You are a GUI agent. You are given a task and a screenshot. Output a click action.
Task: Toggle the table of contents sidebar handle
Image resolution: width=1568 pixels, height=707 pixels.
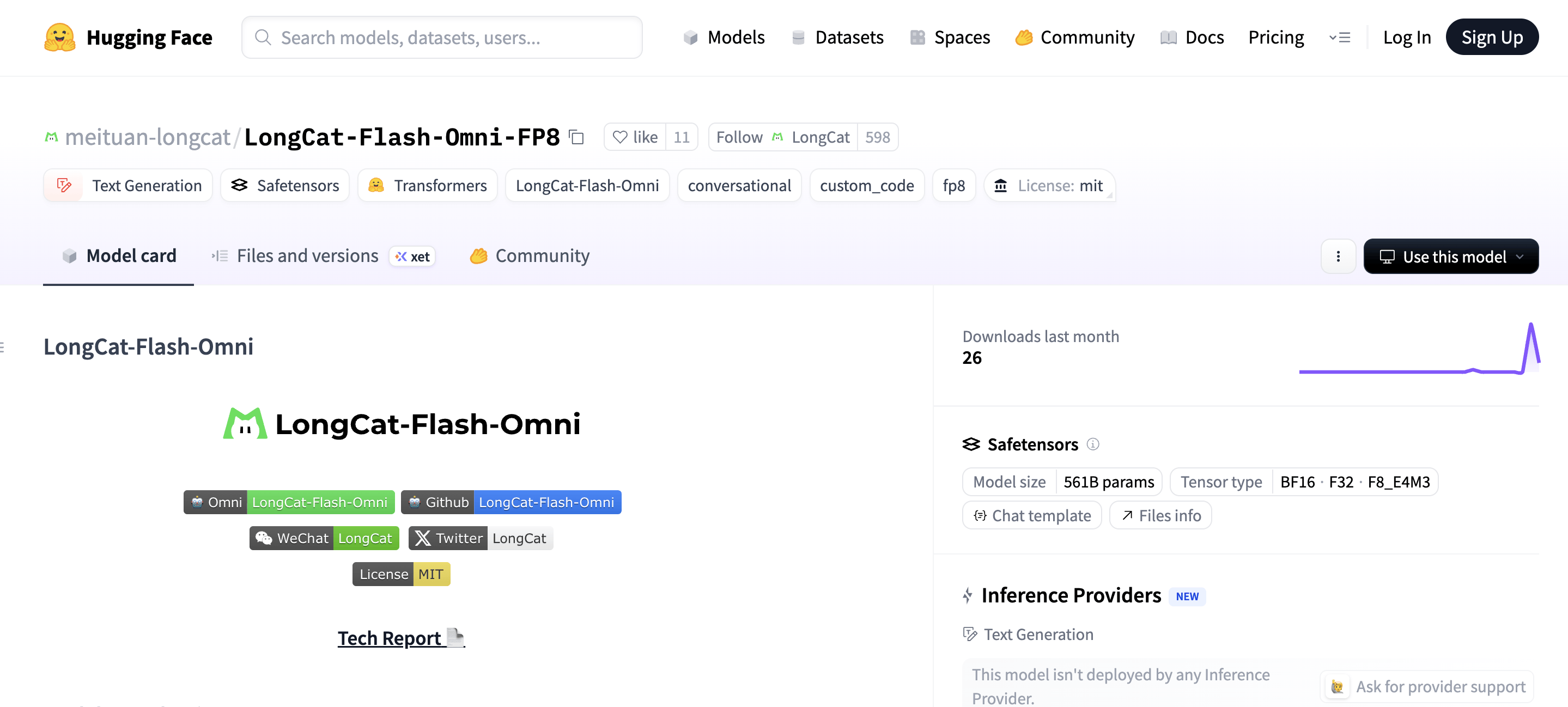coord(2,347)
